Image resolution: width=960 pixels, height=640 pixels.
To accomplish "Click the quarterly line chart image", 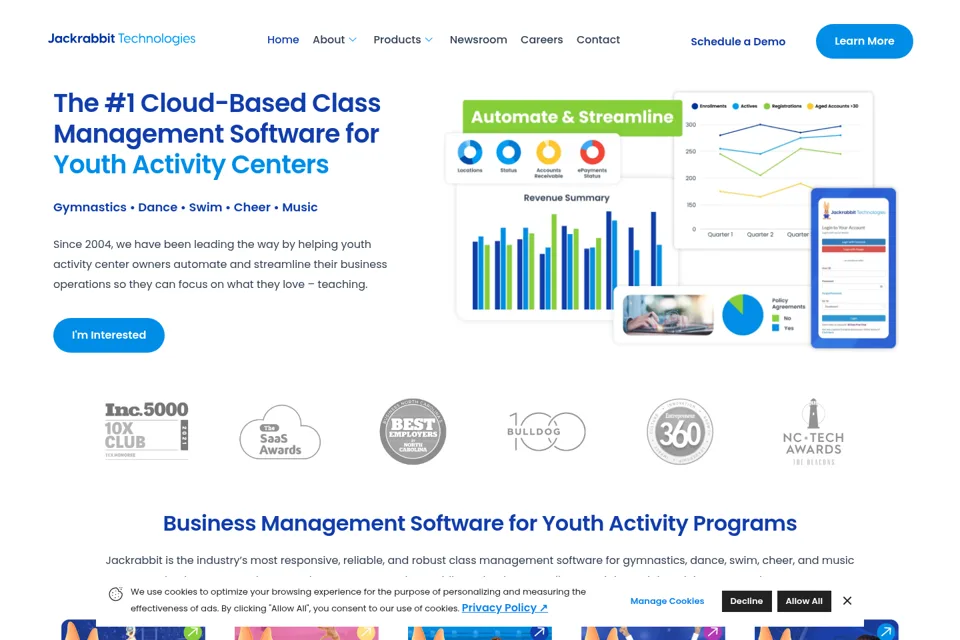I will pos(773,170).
